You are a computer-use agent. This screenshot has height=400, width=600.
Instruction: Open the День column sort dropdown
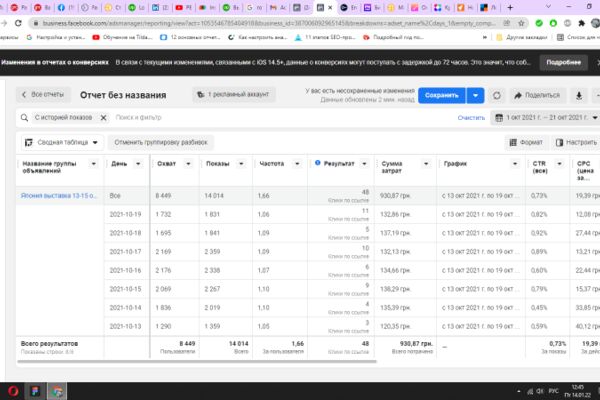pyautogui.click(x=138, y=164)
